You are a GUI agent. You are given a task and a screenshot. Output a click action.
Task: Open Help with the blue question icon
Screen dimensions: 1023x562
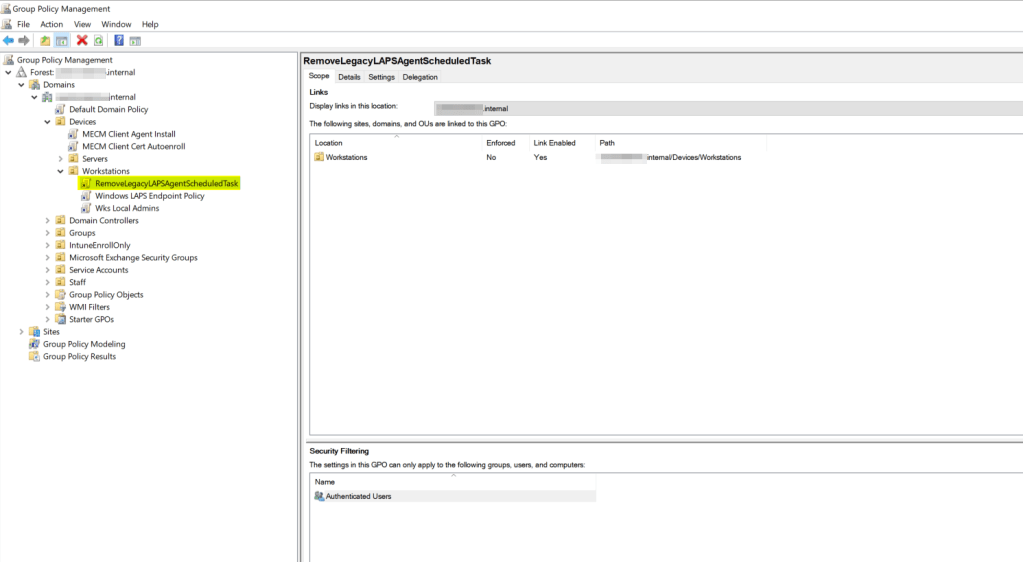tap(119, 41)
